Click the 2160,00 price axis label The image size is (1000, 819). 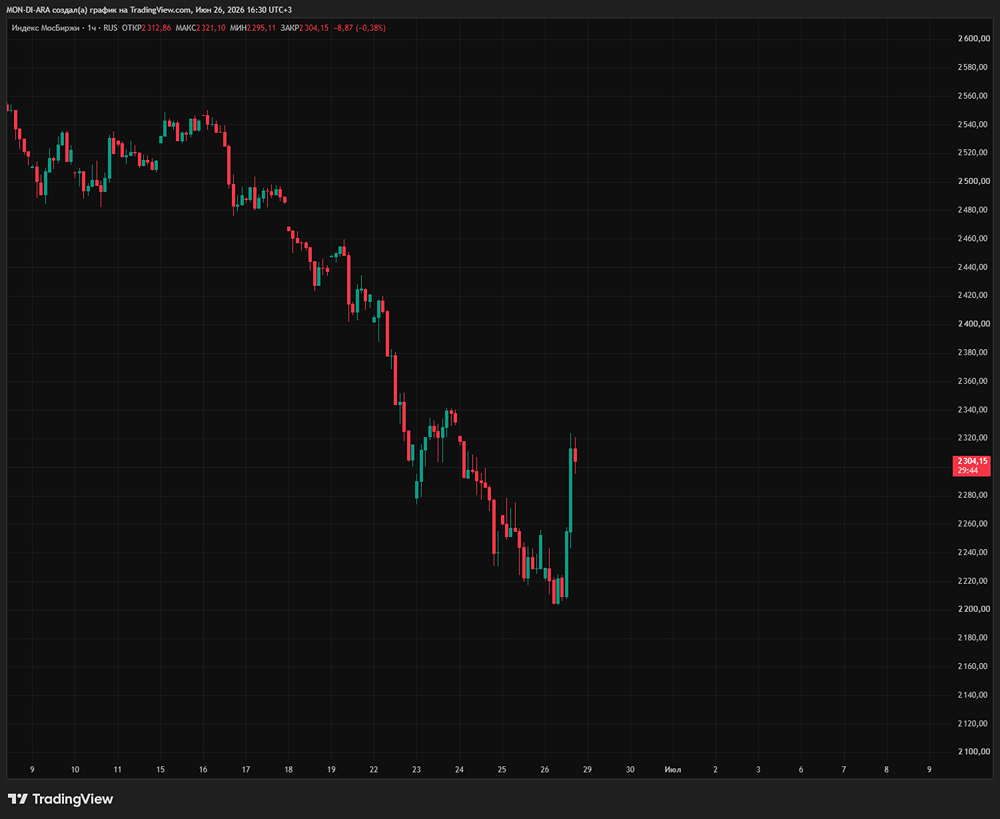click(973, 667)
